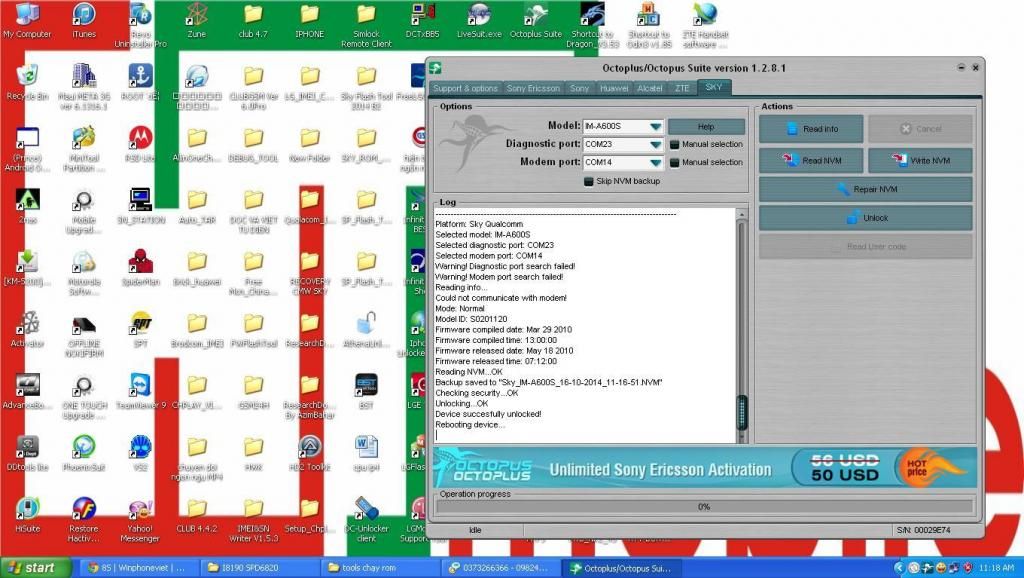Screen dimensions: 1024x578
Task: Switch to tools chay rom taskbar item
Action: tap(380, 568)
